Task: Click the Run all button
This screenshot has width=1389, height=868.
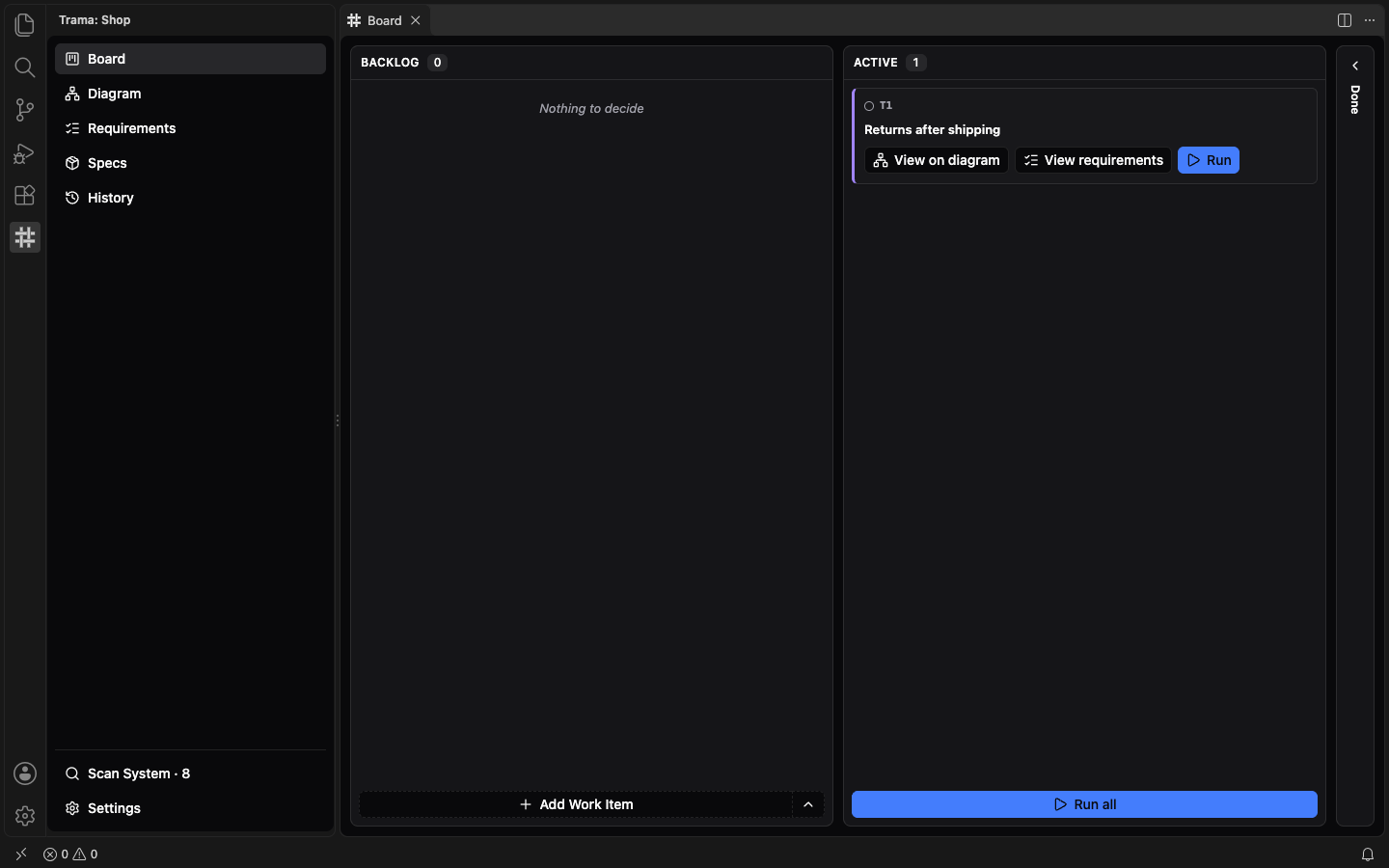Action: pyautogui.click(x=1084, y=804)
